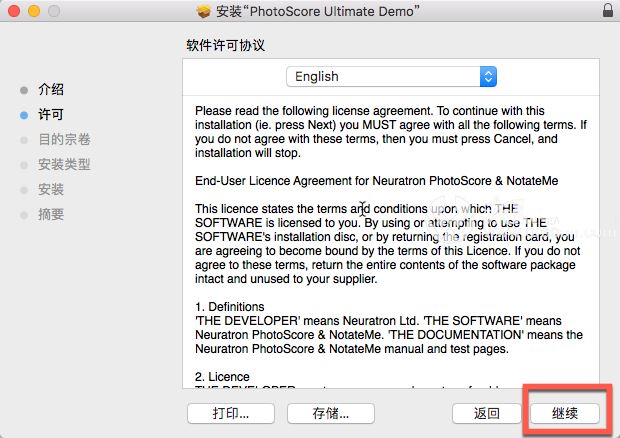Select the 介绍 step in sidebar
Image resolution: width=620 pixels, height=438 pixels.
point(51,89)
